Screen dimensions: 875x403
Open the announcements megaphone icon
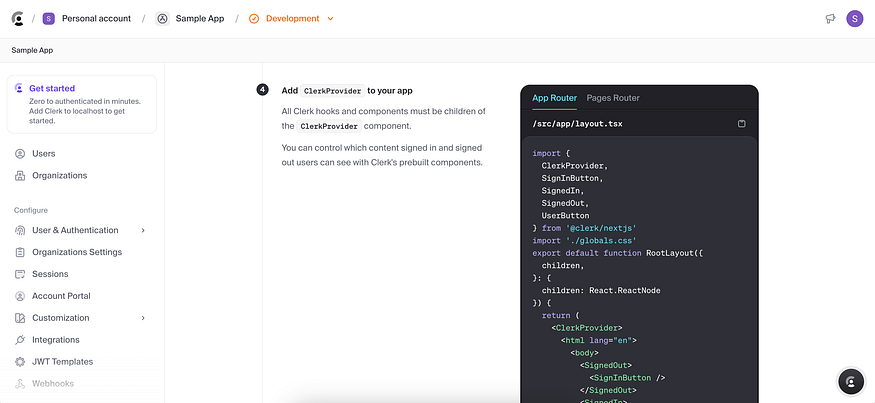pos(830,19)
